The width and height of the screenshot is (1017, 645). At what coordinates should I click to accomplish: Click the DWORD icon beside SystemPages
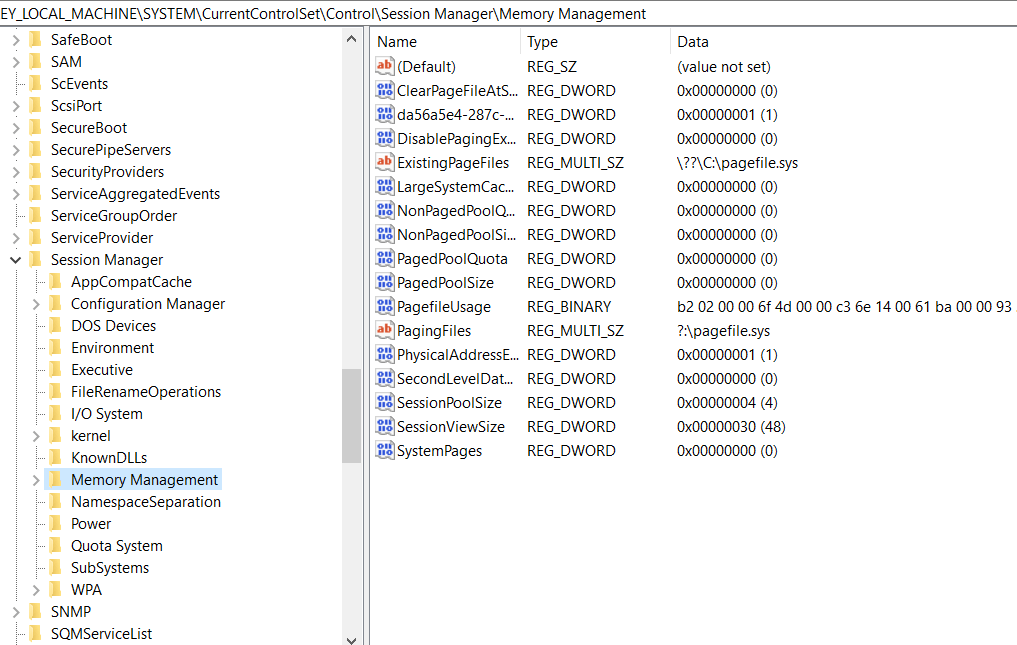pyautogui.click(x=385, y=451)
